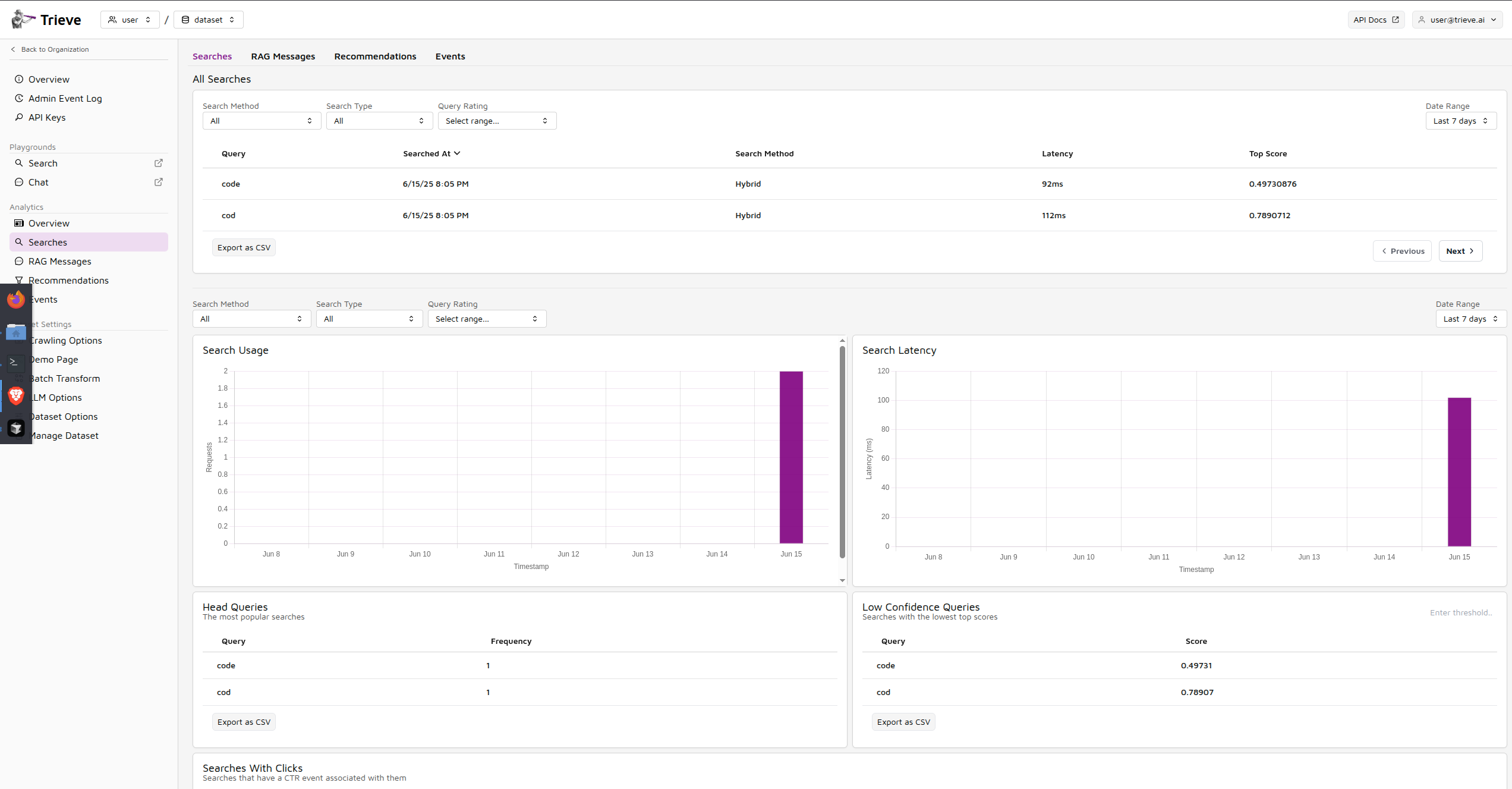Open the Search Method dropdown above the charts
Screen dimensions: 1512x789
pyautogui.click(x=251, y=319)
